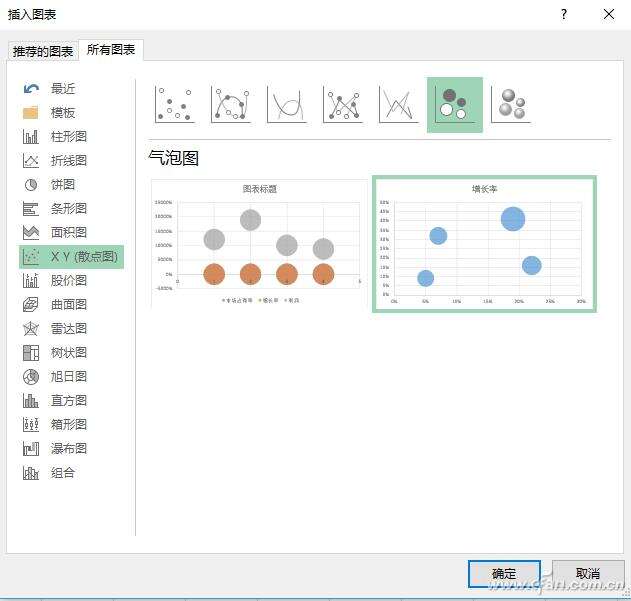Screen dimensions: 631x601
Task: Select scatter with straight lines and markers
Action: click(342, 105)
